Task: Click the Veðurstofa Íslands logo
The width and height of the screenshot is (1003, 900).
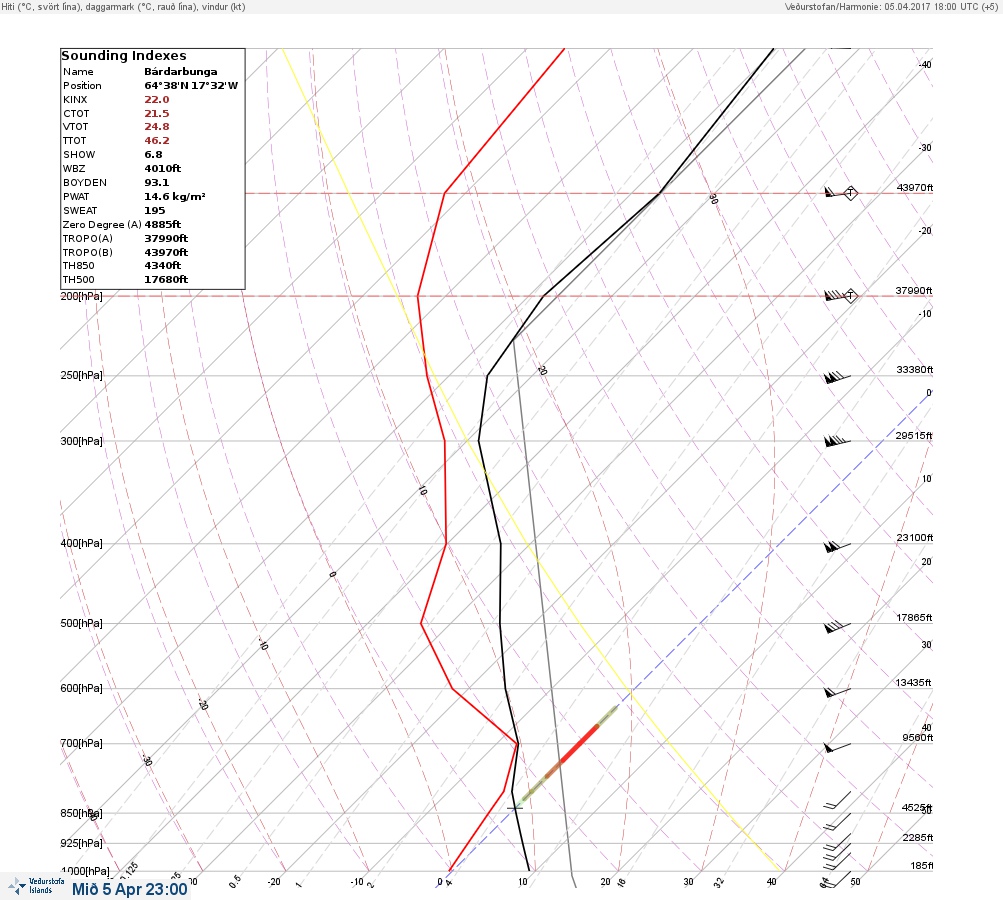Action: pyautogui.click(x=36, y=885)
